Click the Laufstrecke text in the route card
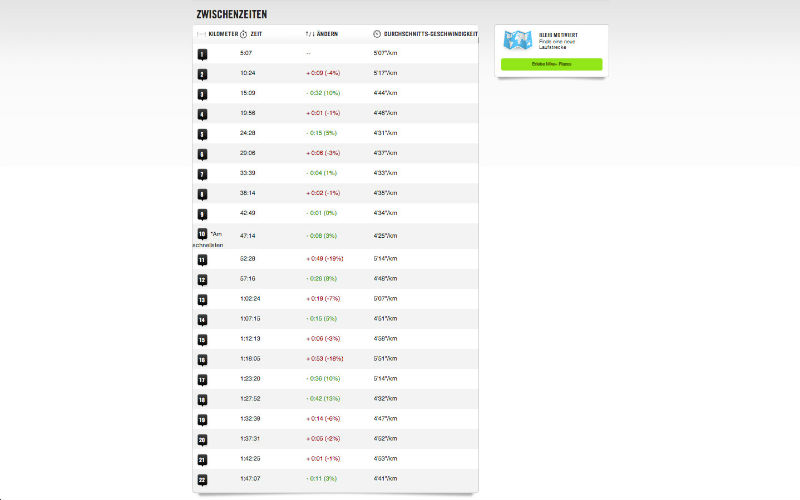Viewport: 800px width, 500px height. tap(553, 47)
